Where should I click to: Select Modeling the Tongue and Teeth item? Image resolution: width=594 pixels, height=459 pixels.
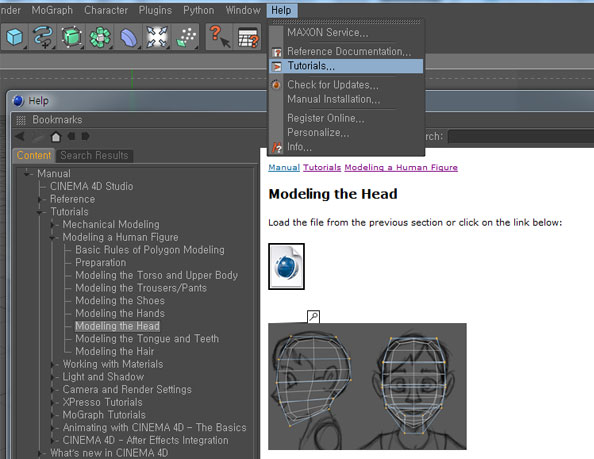[x=147, y=339]
